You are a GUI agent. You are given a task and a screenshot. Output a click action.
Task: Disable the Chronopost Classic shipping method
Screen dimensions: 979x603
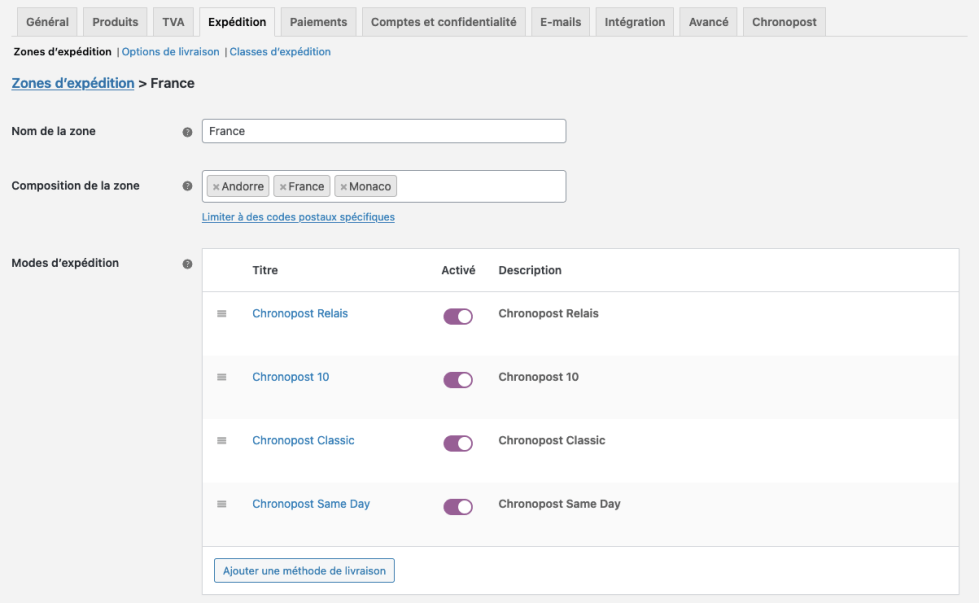pyautogui.click(x=458, y=443)
